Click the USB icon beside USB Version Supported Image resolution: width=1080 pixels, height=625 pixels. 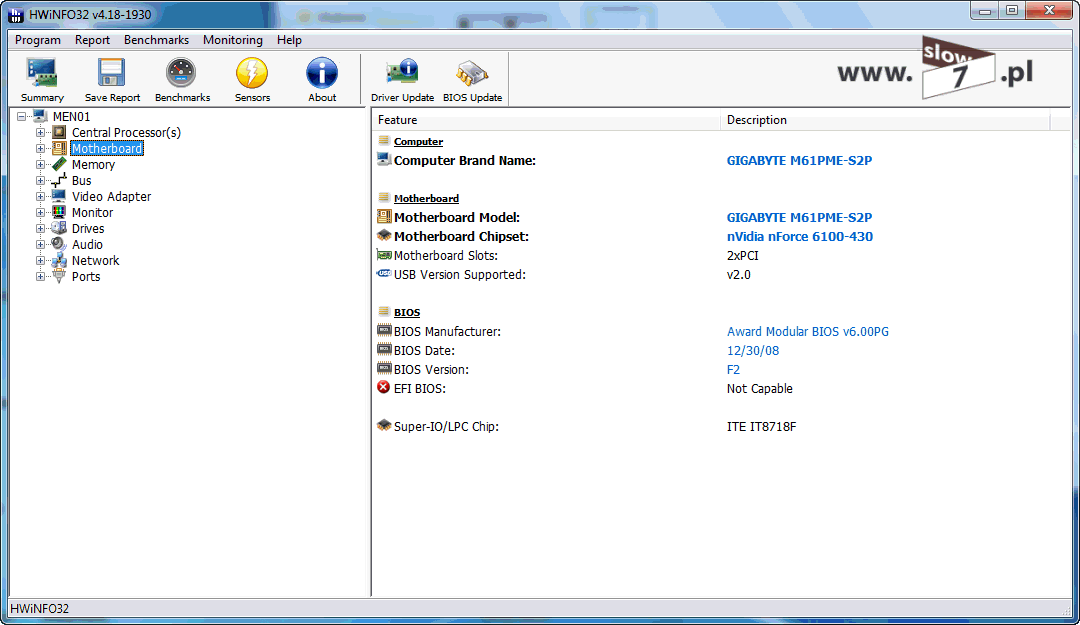384,274
